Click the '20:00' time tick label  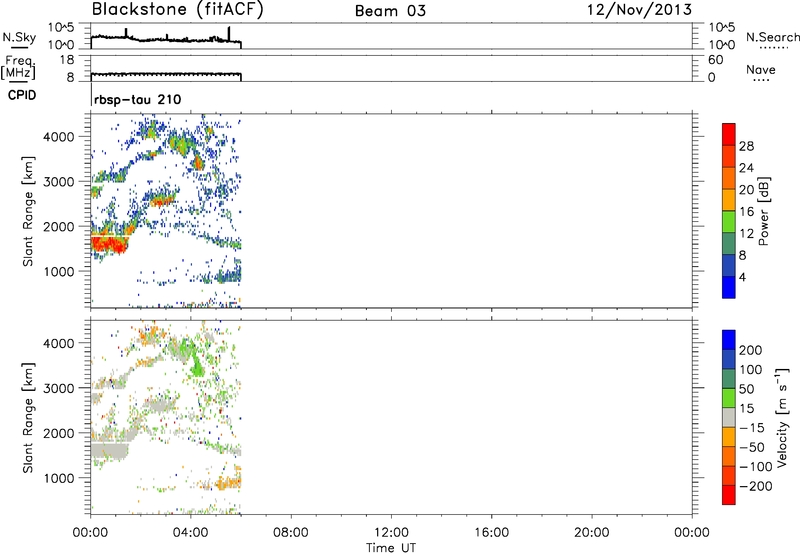click(x=592, y=533)
